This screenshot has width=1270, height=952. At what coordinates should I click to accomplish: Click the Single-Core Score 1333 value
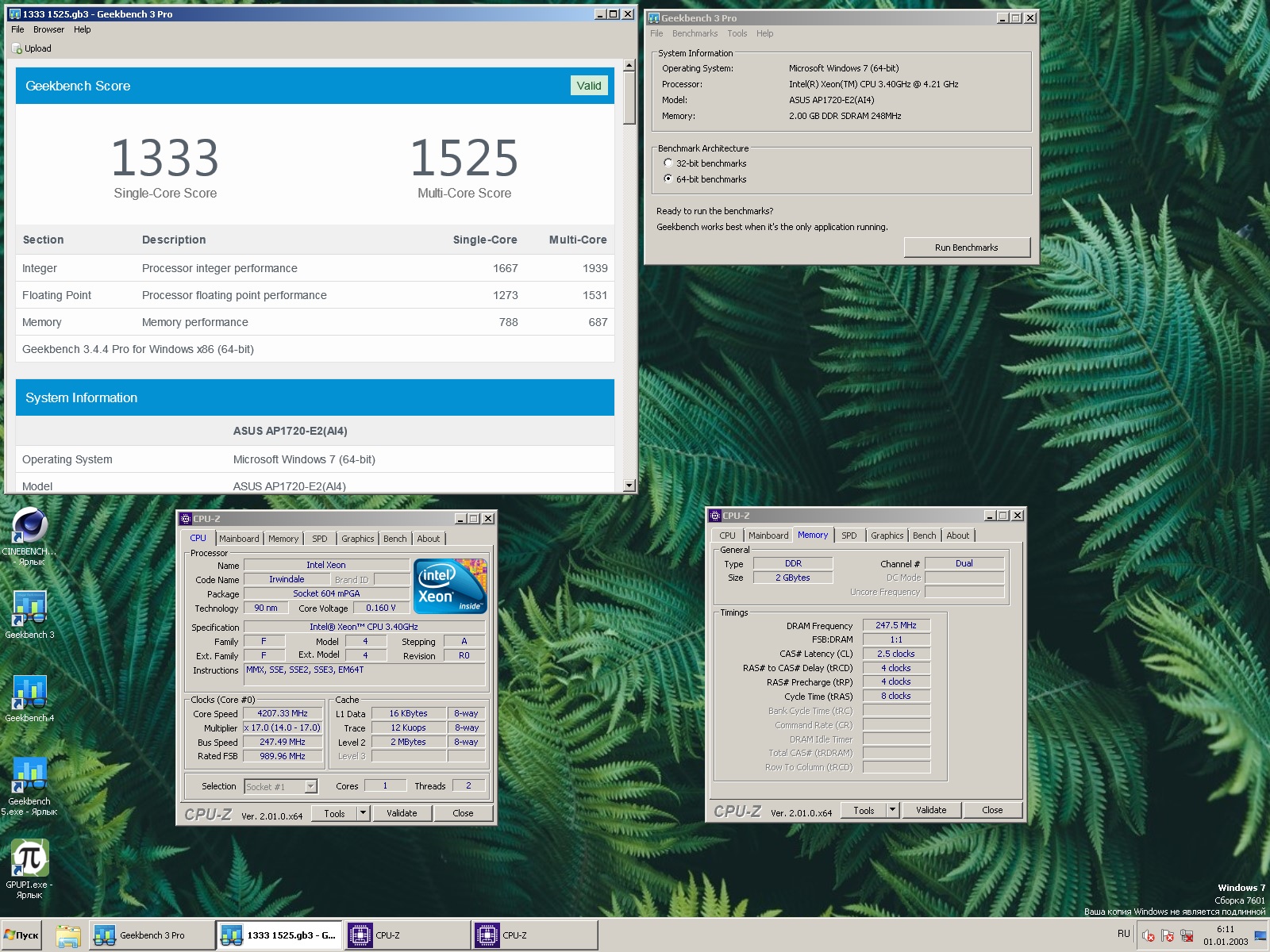pos(165,157)
